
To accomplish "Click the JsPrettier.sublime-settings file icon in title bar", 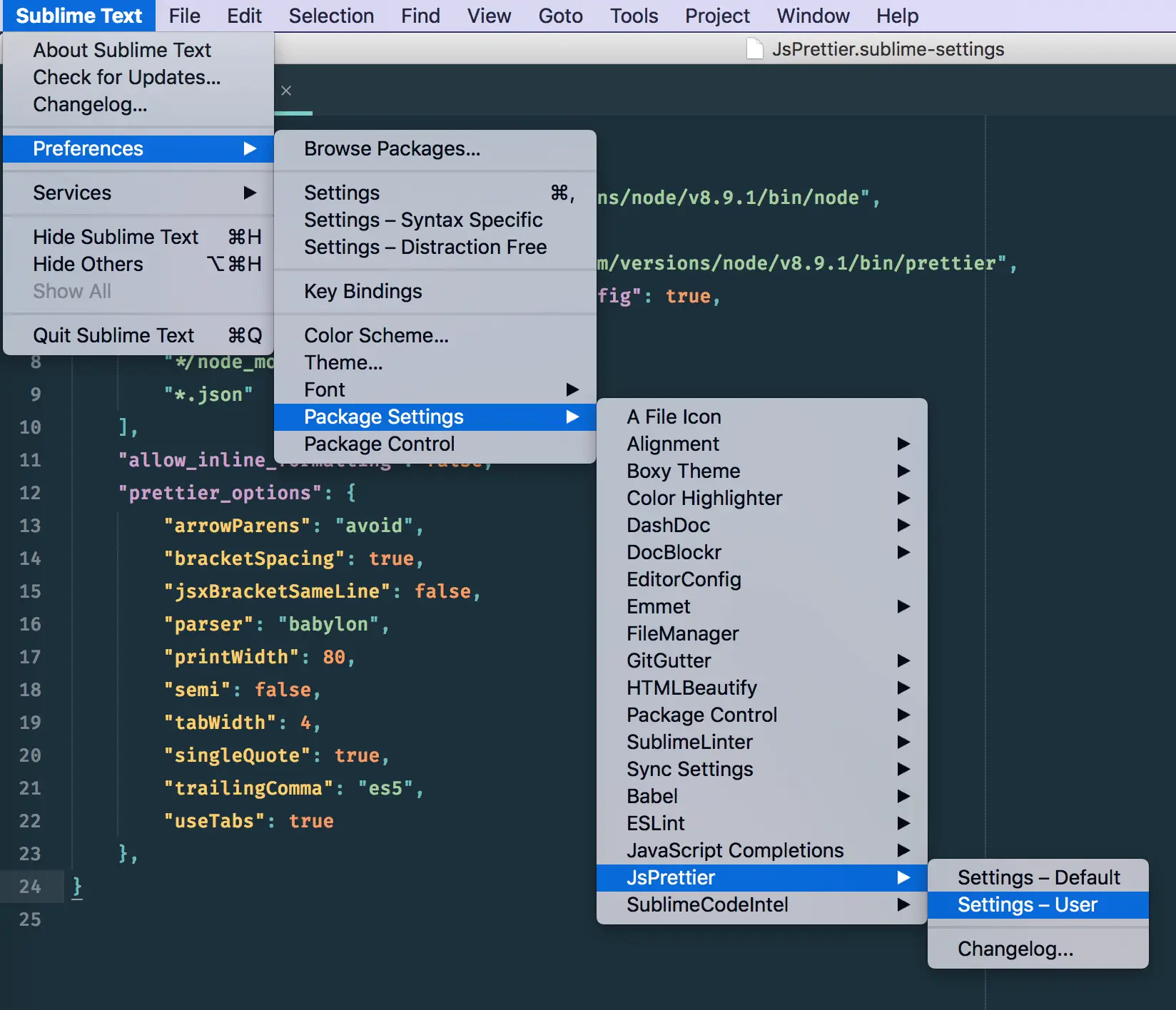I will click(754, 49).
